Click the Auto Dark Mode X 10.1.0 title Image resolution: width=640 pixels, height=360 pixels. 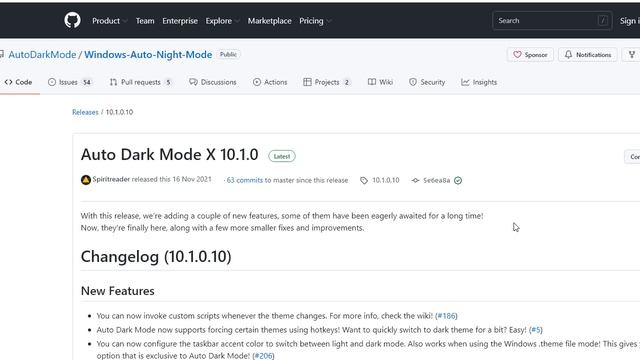169,155
